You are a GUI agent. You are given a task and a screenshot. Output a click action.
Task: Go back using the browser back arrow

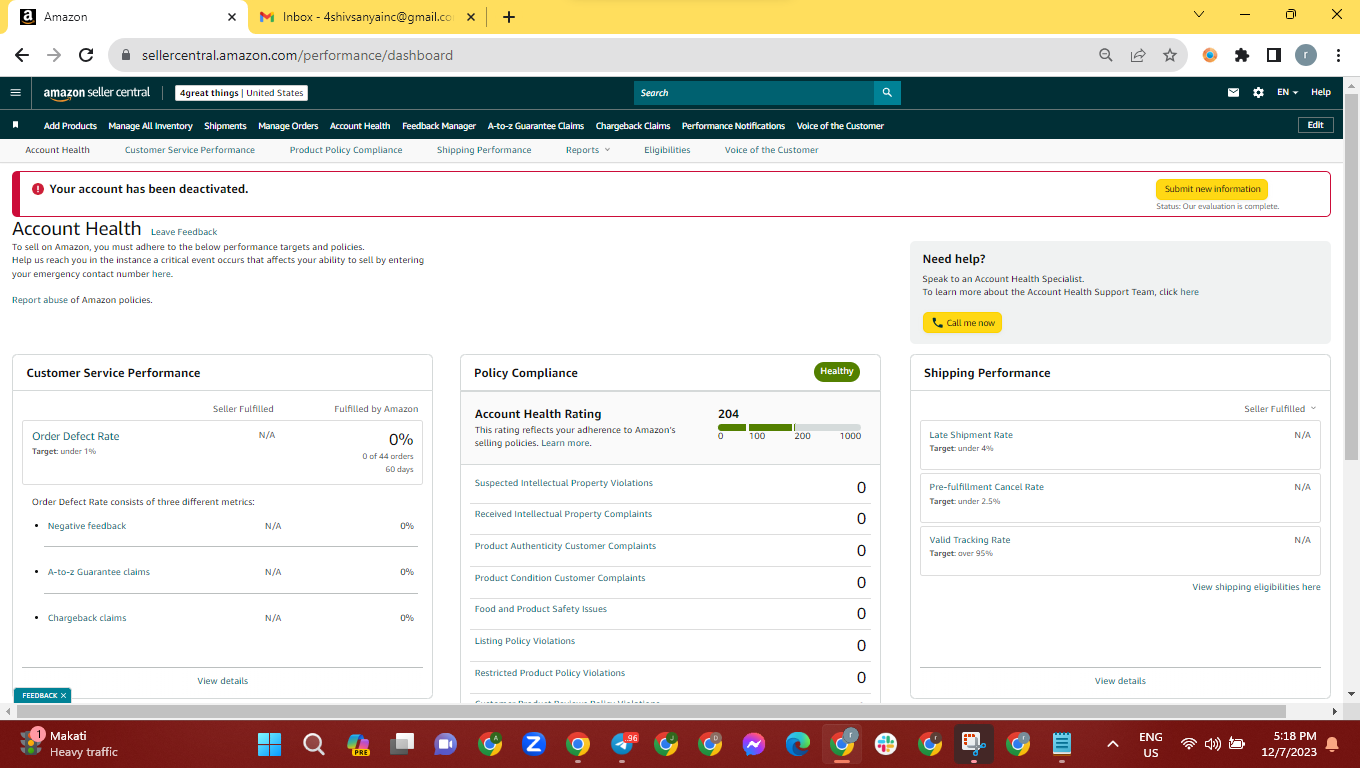[22, 55]
